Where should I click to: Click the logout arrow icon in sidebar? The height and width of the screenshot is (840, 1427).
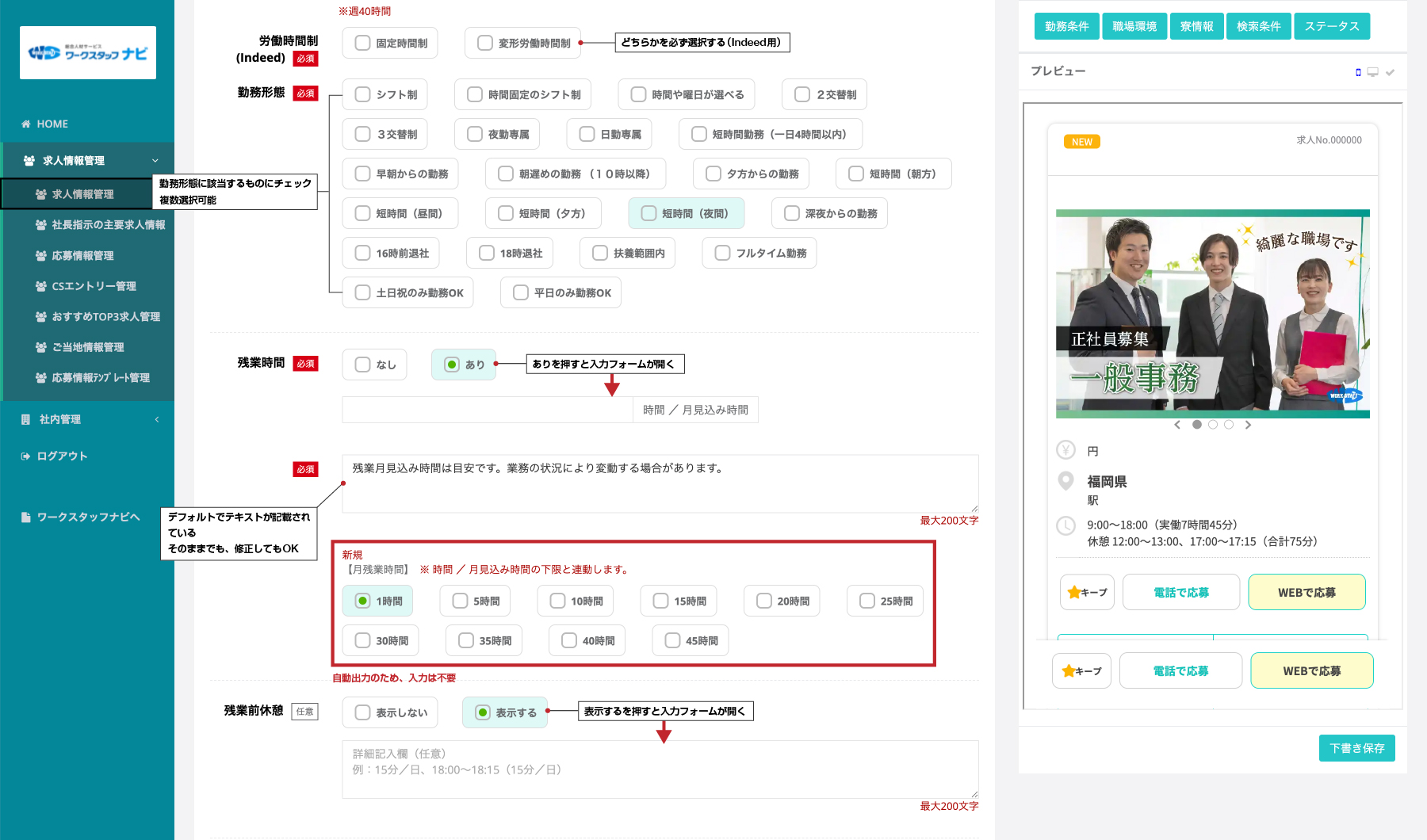(26, 456)
